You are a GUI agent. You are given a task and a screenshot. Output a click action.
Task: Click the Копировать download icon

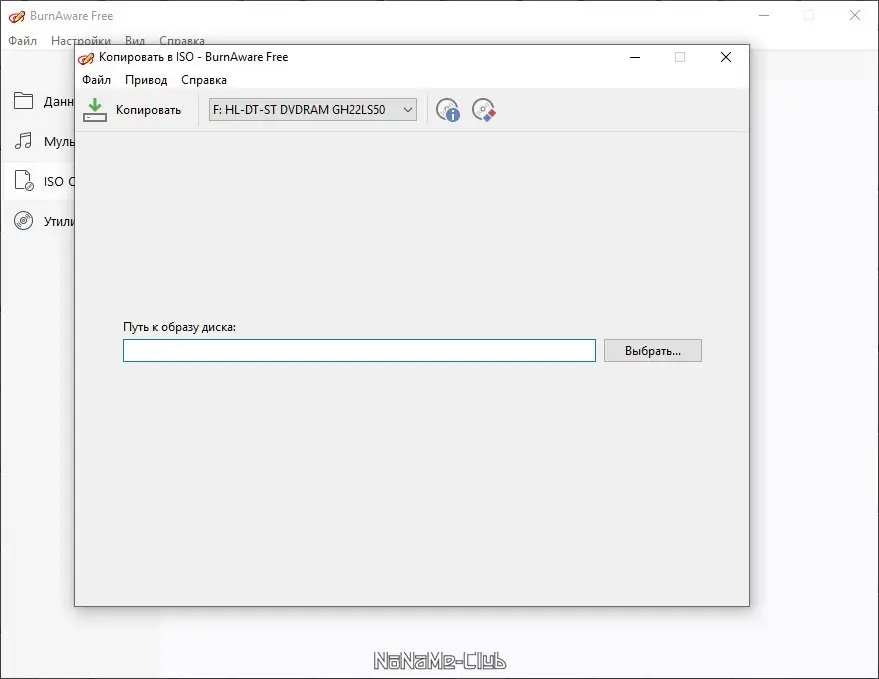point(95,109)
